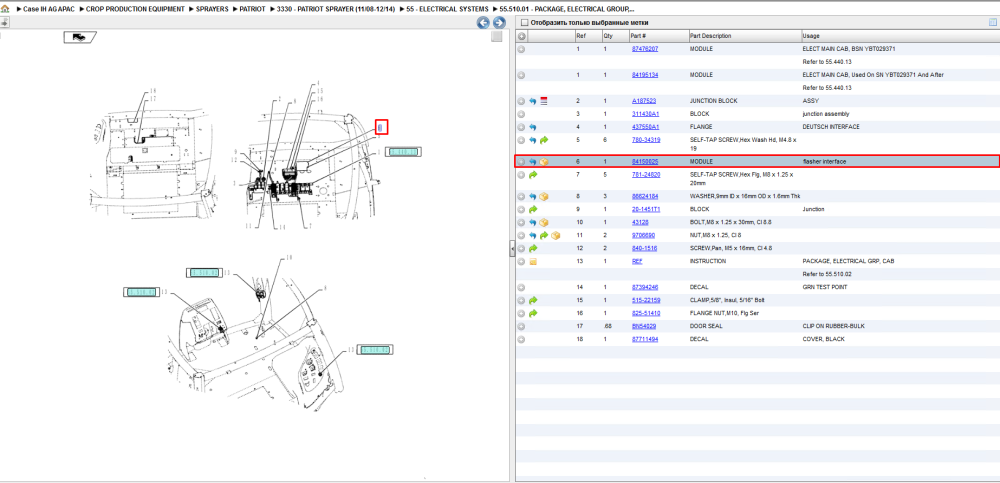
Task: Click the green arrow icon for 20-1451T1
Action: (533, 209)
